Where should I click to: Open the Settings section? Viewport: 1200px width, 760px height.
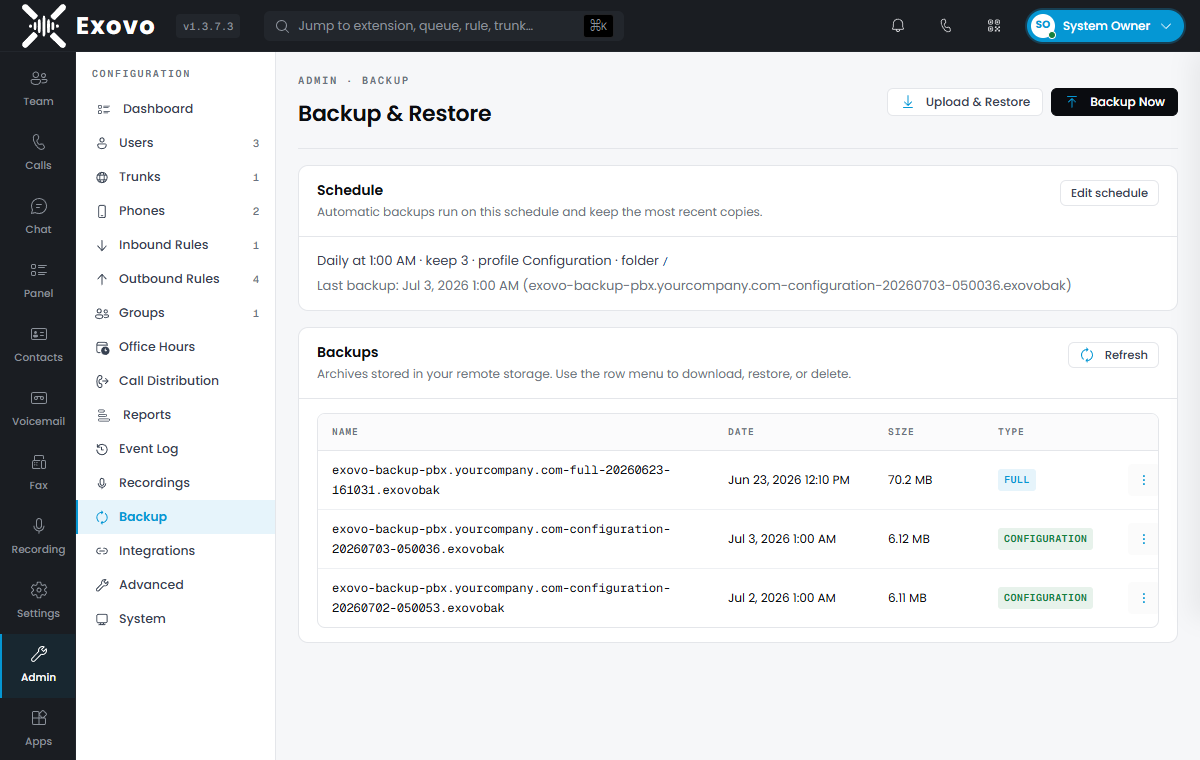point(38,600)
